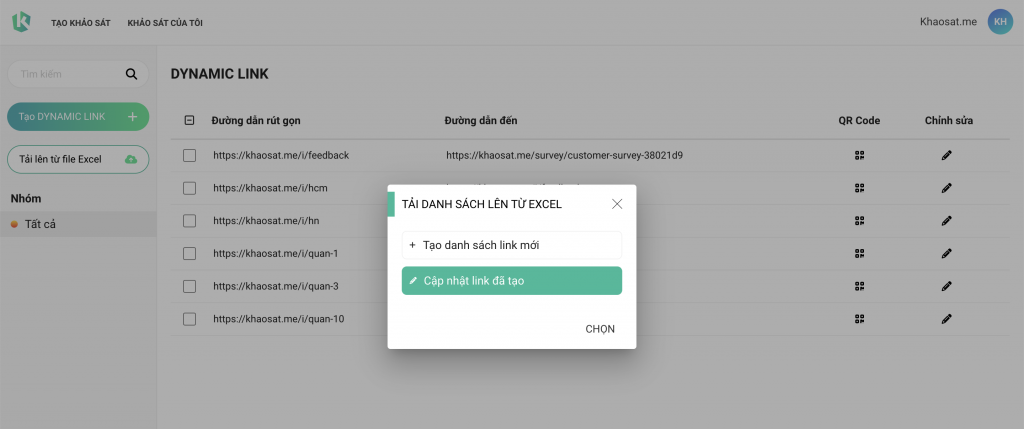Close the Excel upload dialog
1024x429 pixels.
pos(616,204)
